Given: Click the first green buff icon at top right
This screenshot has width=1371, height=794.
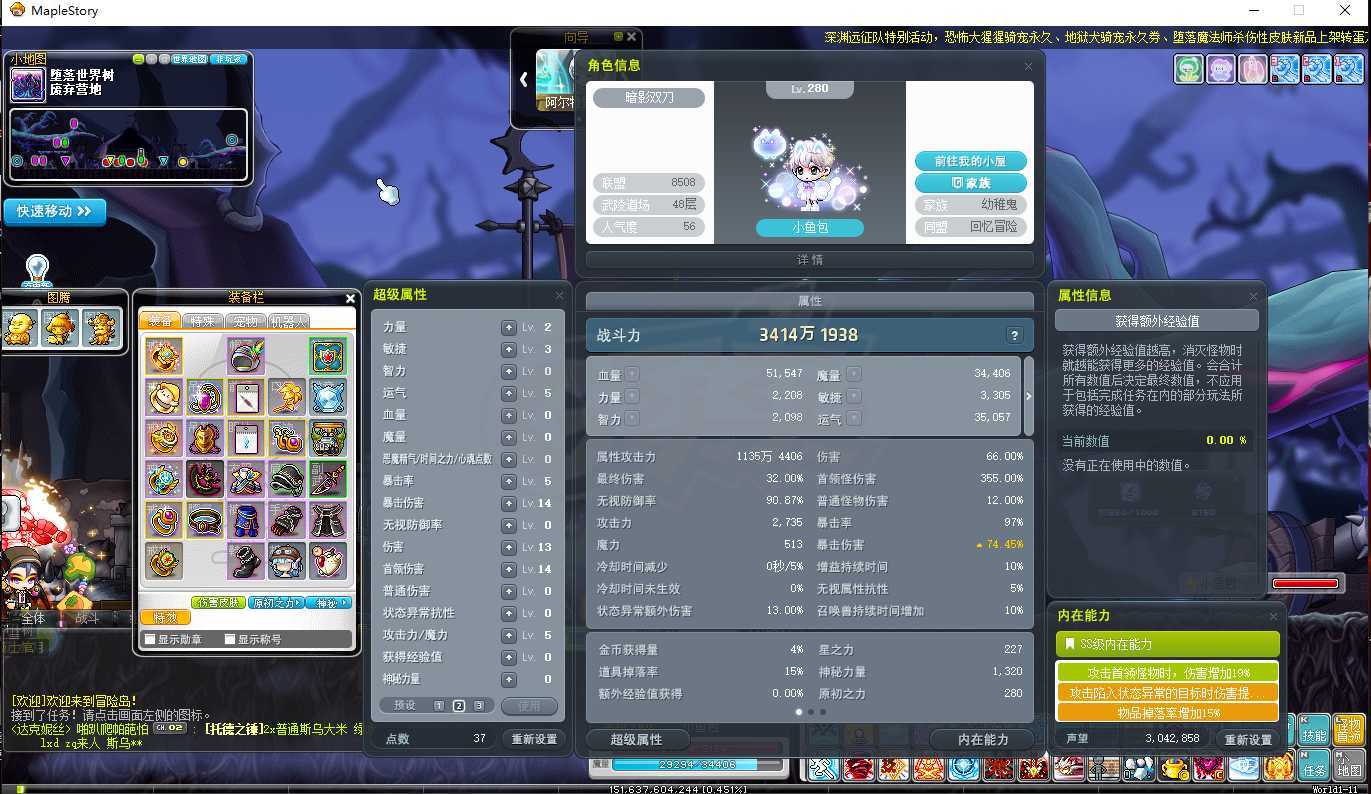Looking at the screenshot, I should (1188, 69).
